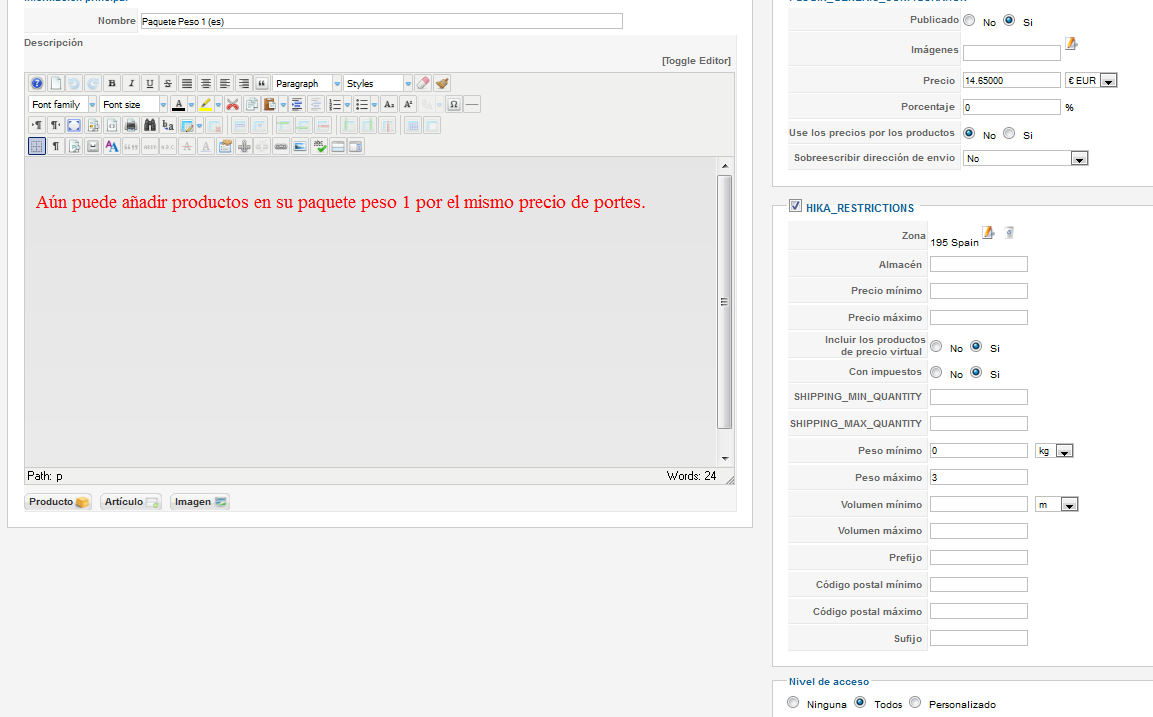This screenshot has height=717, width=1153.
Task: Insert a bulleted list
Action: click(362, 104)
